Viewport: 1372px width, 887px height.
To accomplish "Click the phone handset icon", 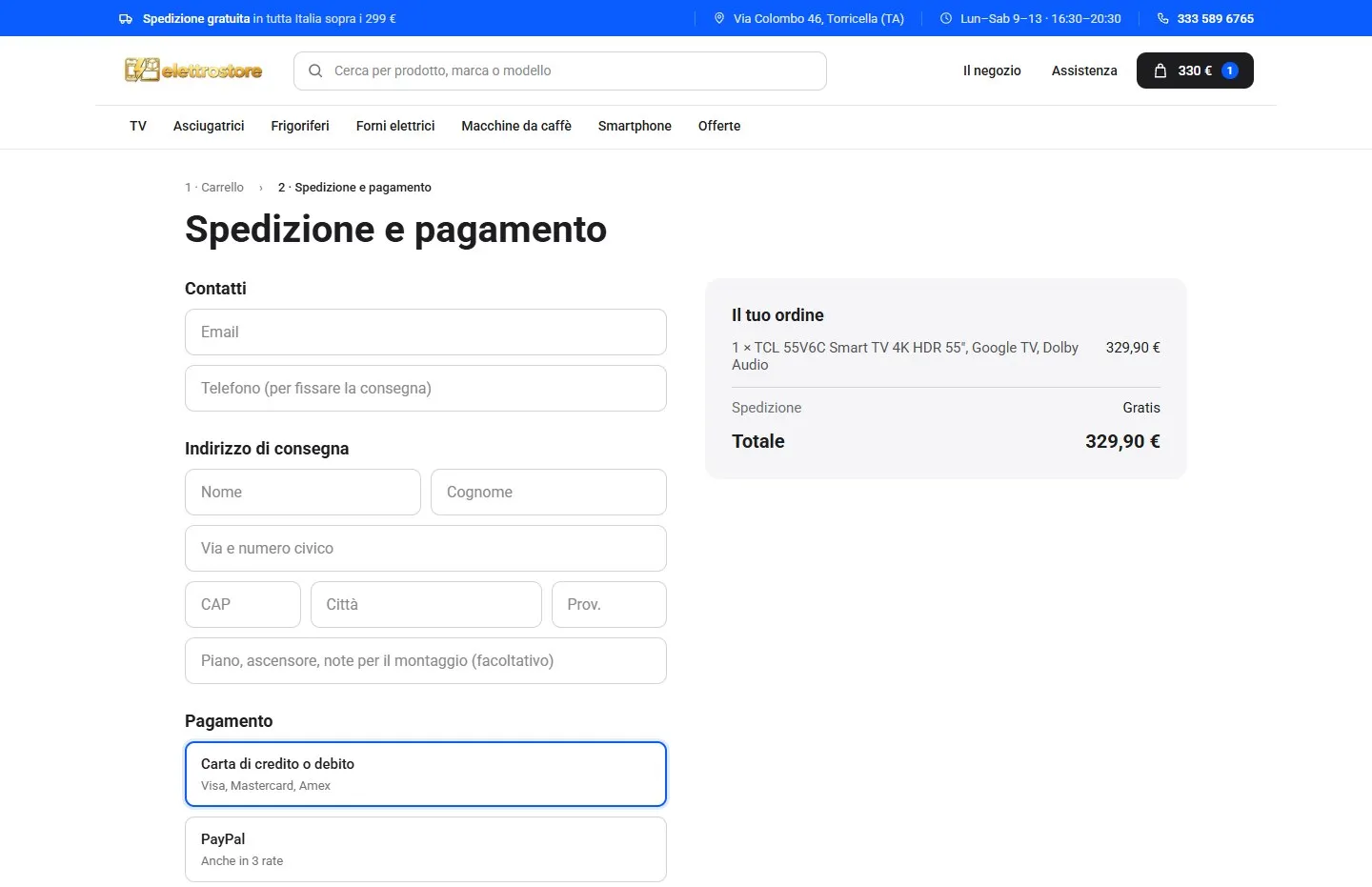I will click(1163, 18).
